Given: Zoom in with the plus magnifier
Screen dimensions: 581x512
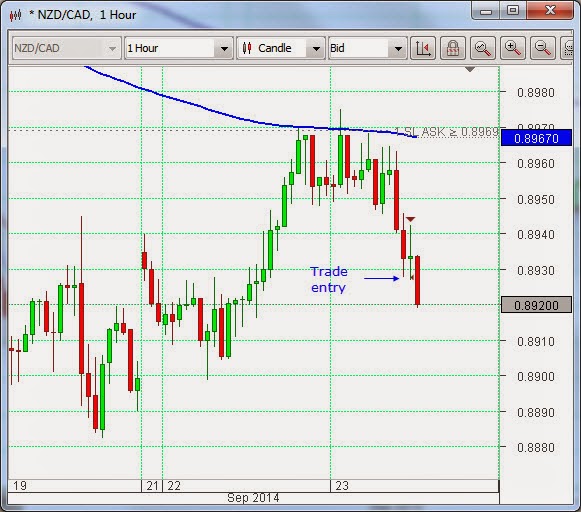Looking at the screenshot, I should click(513, 48).
